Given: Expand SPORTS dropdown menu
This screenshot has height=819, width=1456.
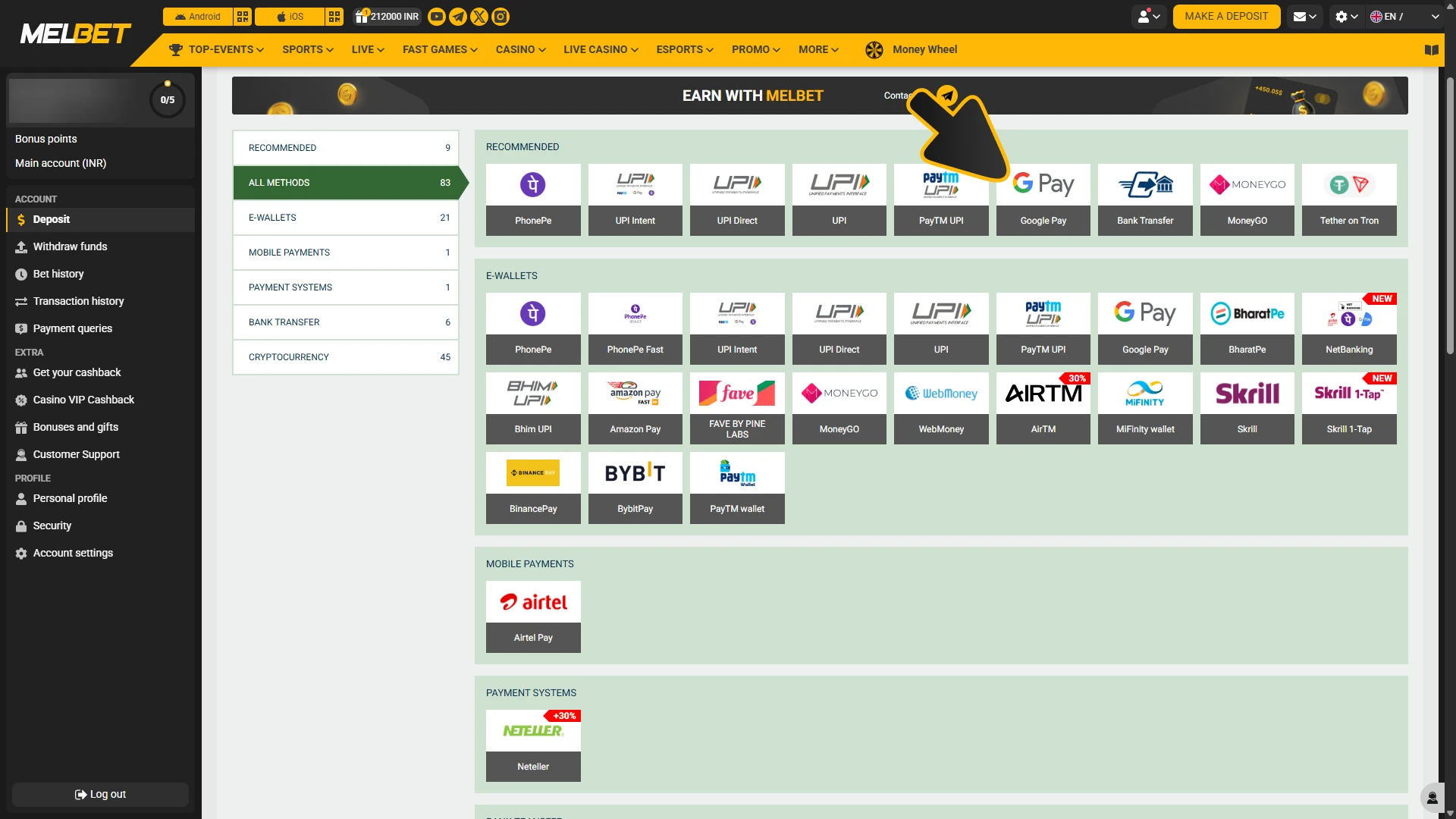Looking at the screenshot, I should point(308,50).
